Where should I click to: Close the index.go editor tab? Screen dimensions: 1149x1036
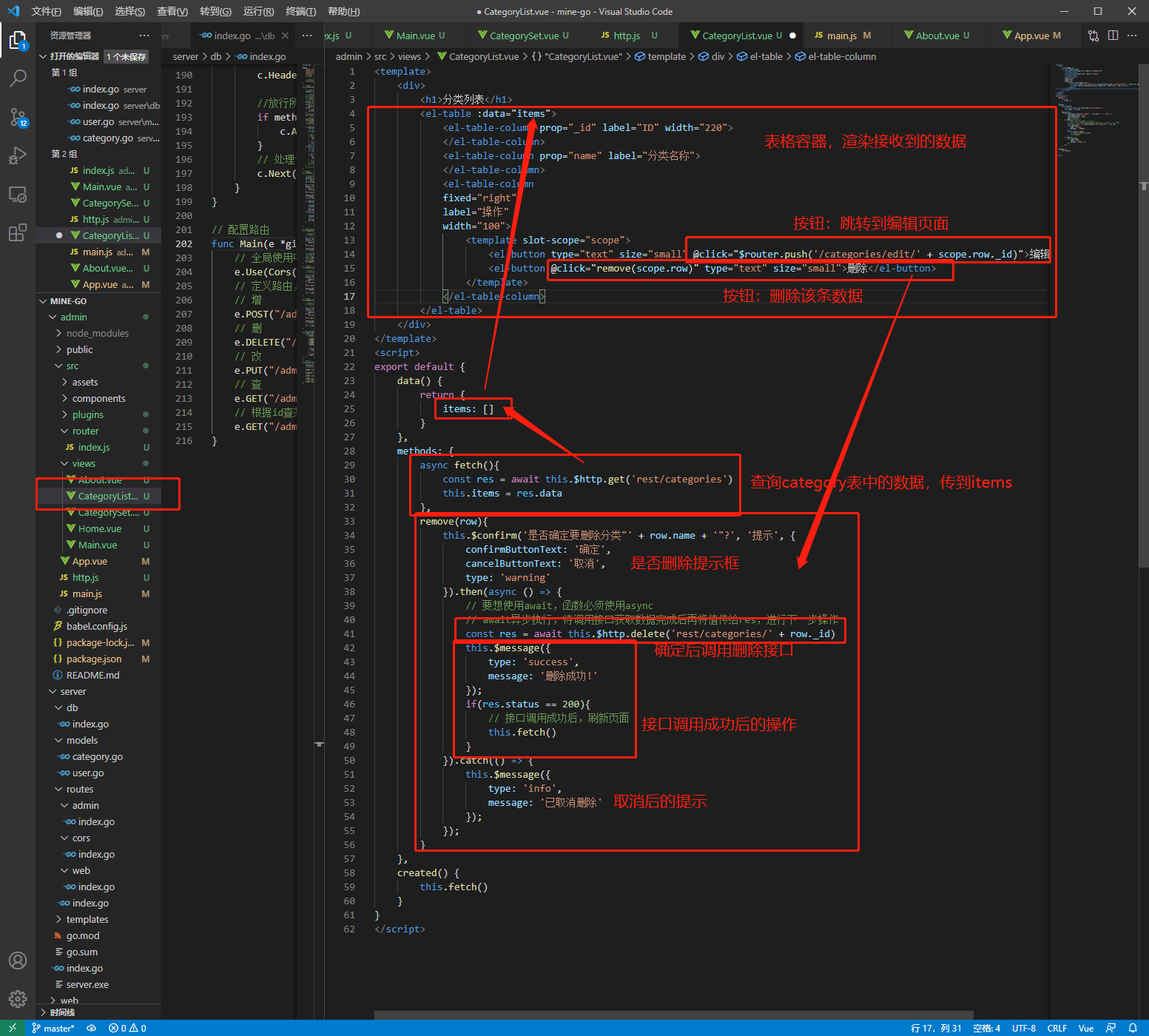click(x=285, y=36)
